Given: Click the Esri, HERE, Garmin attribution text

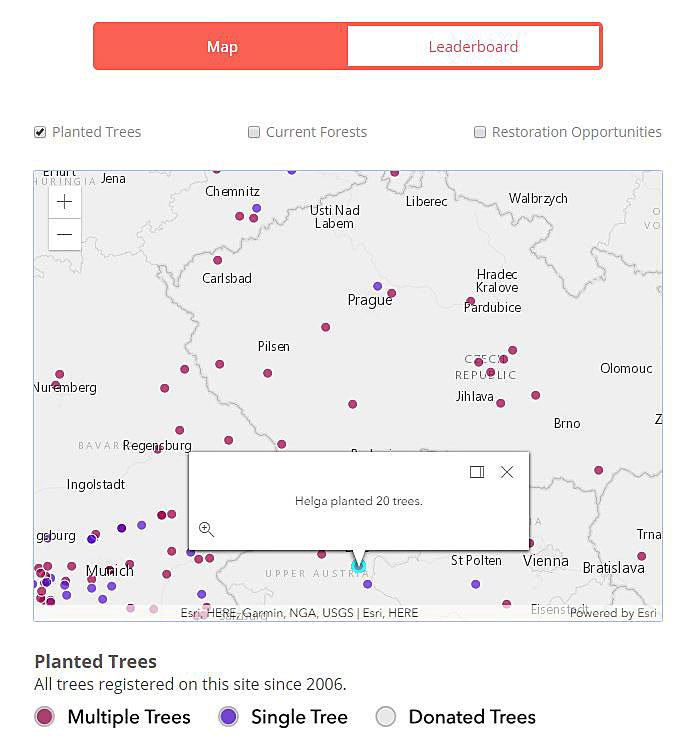Looking at the screenshot, I should coord(299,613).
